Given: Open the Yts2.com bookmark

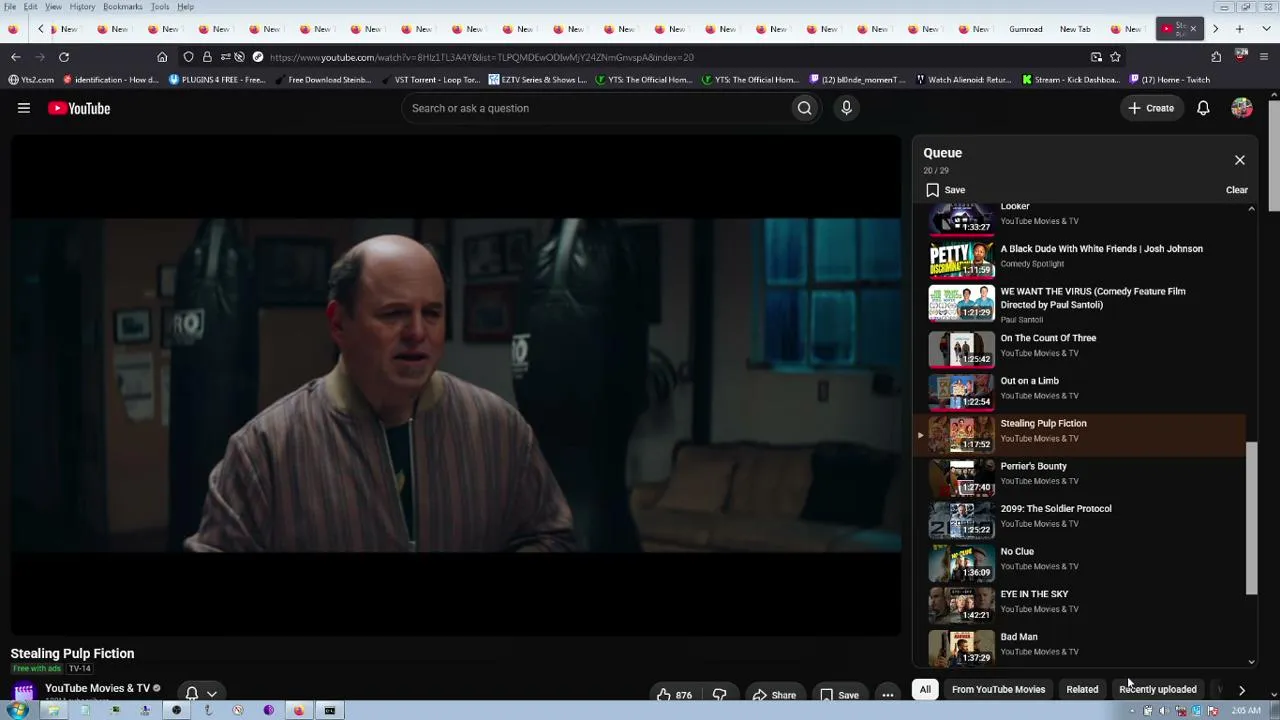Looking at the screenshot, I should 31,80.
